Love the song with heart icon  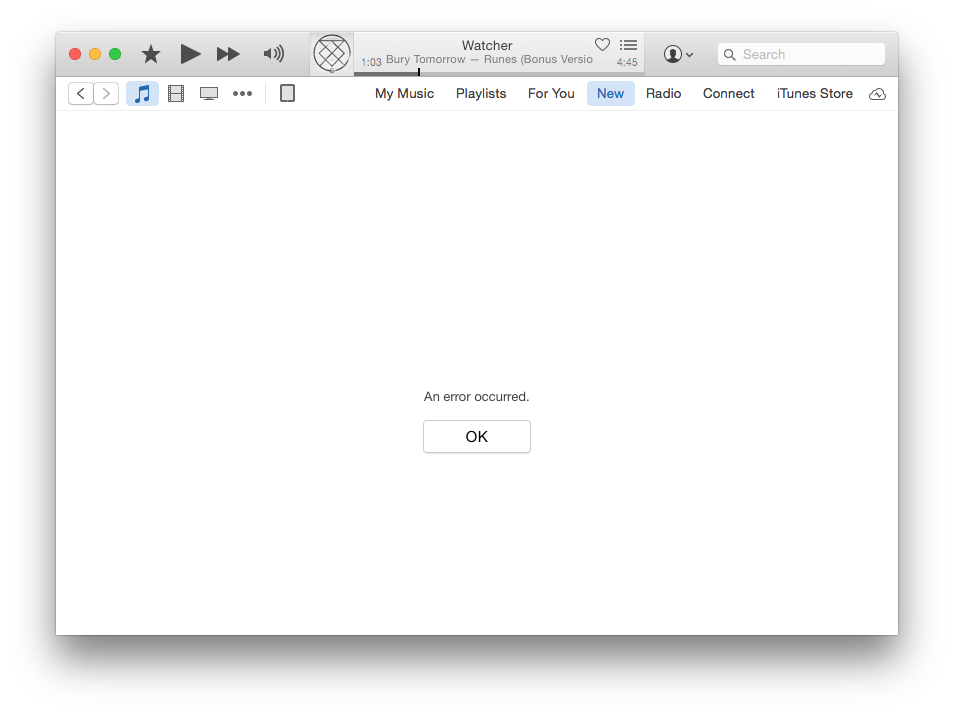tap(602, 44)
